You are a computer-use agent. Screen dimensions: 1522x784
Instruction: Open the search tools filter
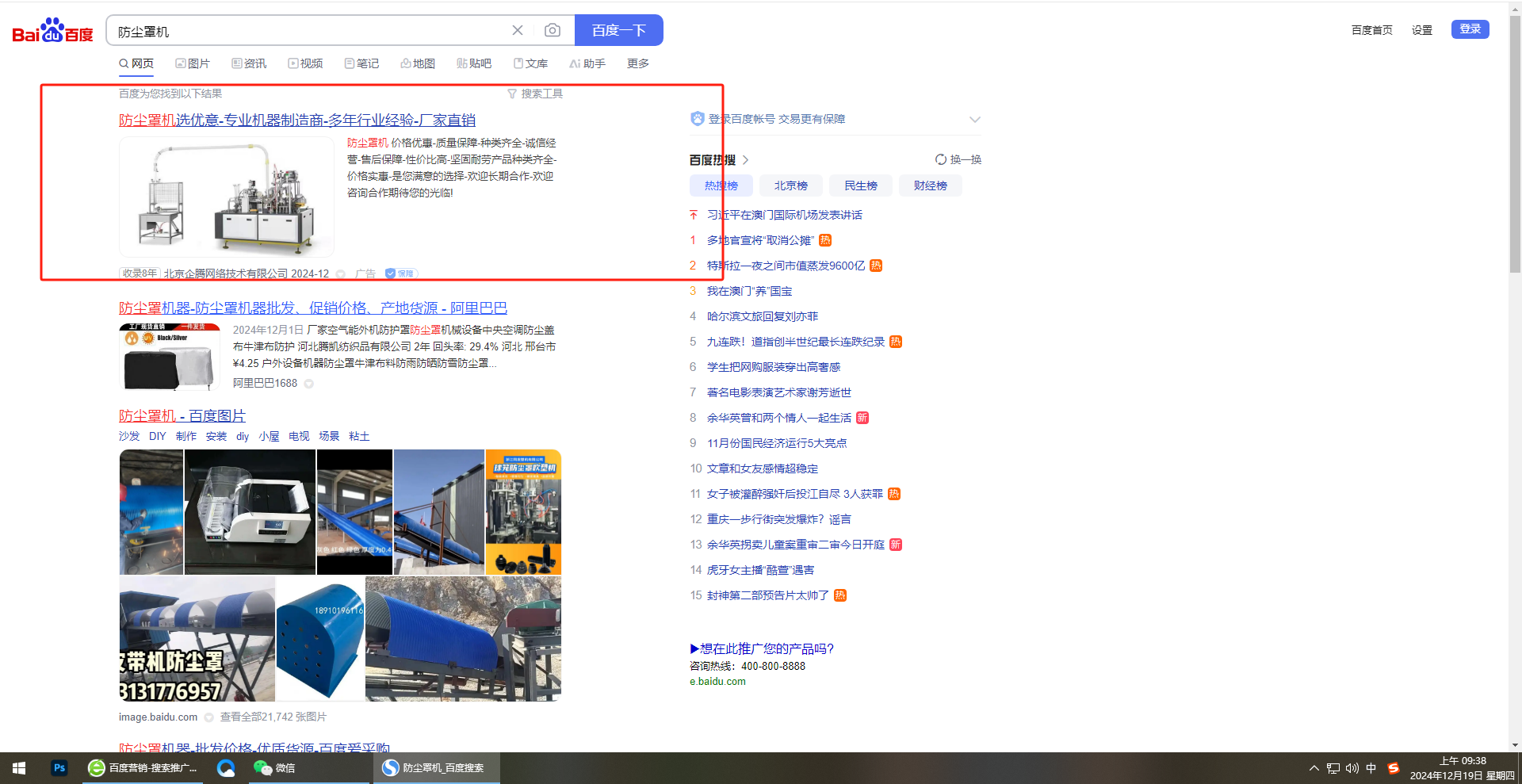(x=535, y=94)
